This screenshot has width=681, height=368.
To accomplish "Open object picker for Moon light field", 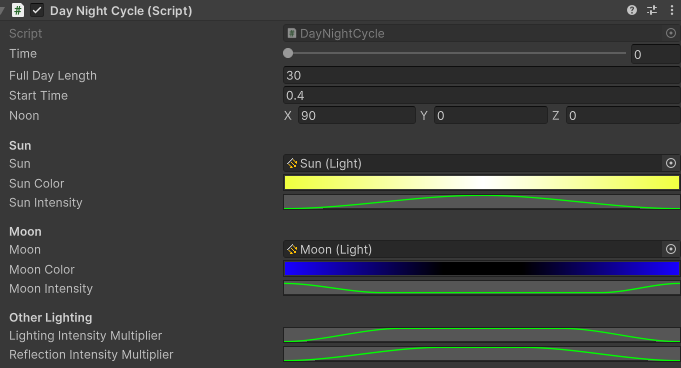I will (x=671, y=249).
